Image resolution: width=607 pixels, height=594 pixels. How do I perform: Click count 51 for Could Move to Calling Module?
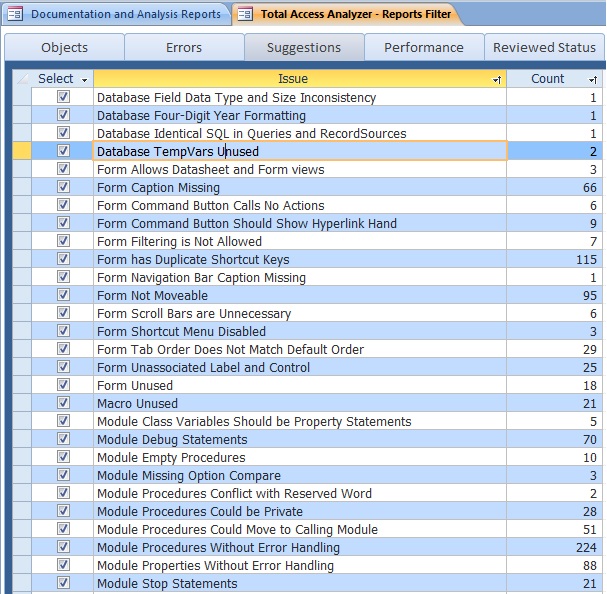coord(590,530)
